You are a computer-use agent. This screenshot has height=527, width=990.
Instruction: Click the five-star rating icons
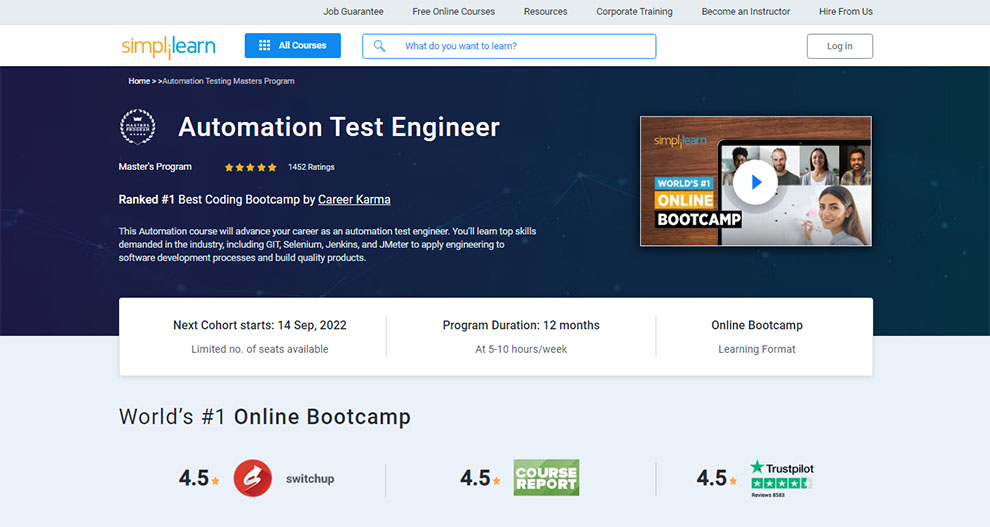251,167
